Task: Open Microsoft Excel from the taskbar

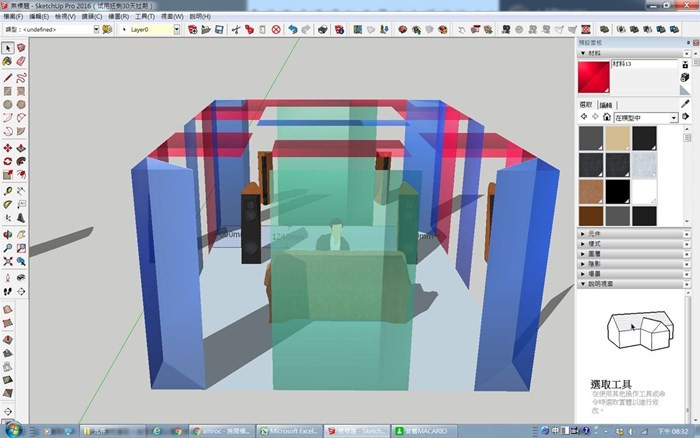Action: point(290,431)
